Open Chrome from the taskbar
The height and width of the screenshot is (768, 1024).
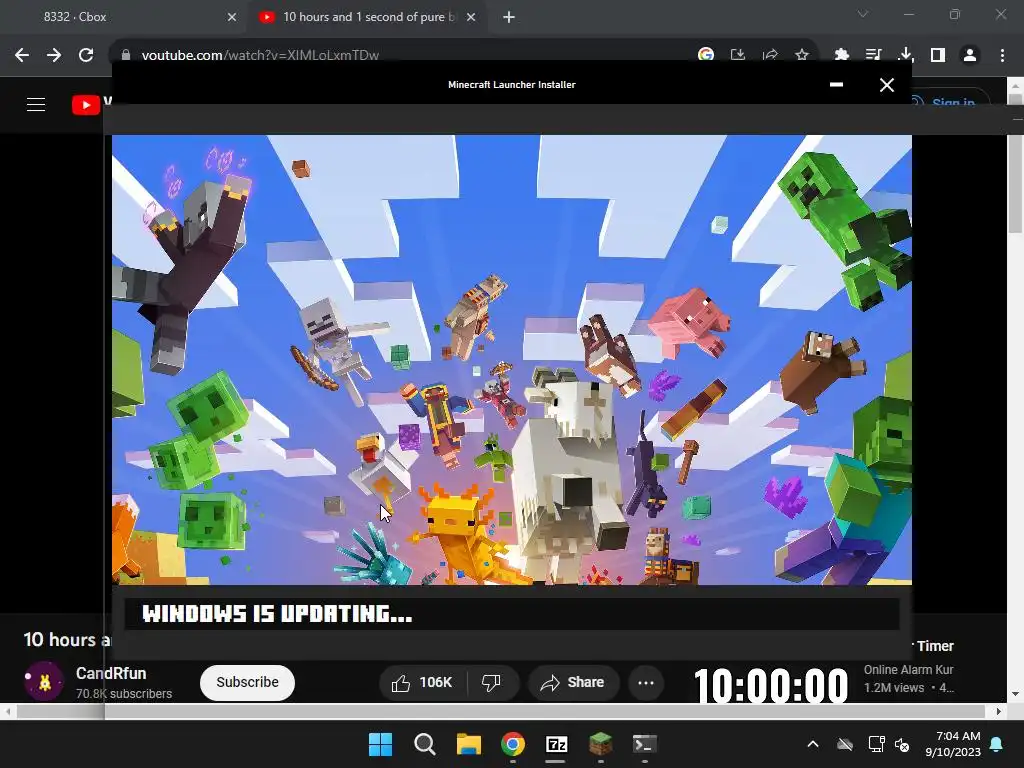point(513,744)
